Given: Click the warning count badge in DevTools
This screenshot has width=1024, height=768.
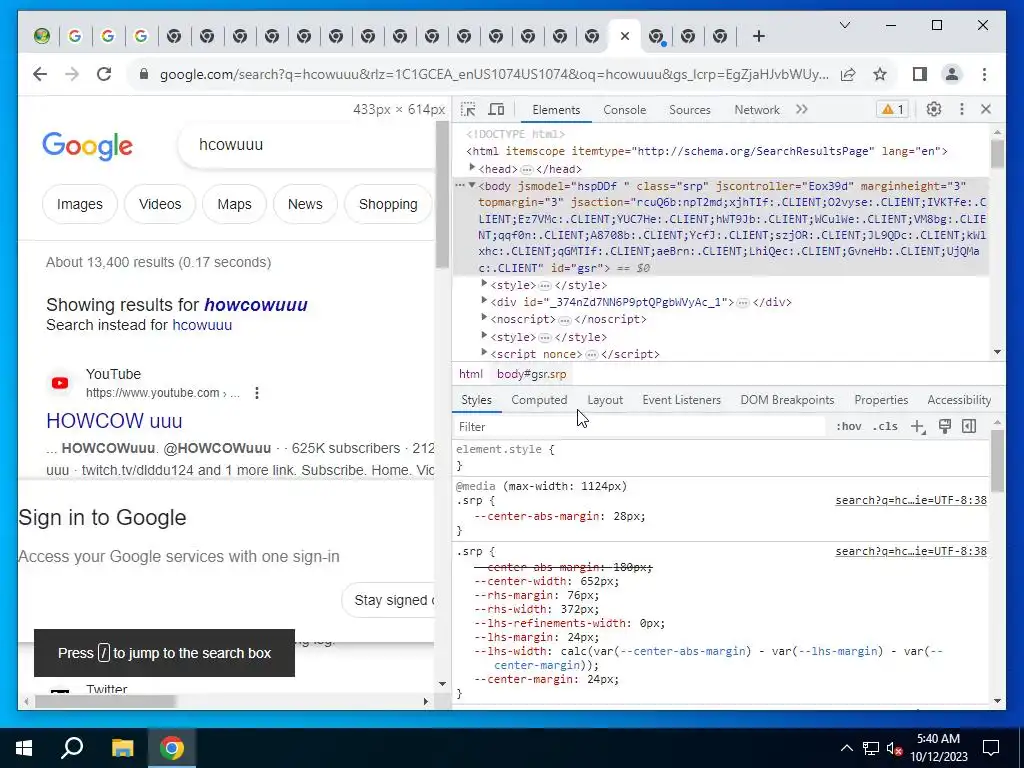Looking at the screenshot, I should [893, 109].
